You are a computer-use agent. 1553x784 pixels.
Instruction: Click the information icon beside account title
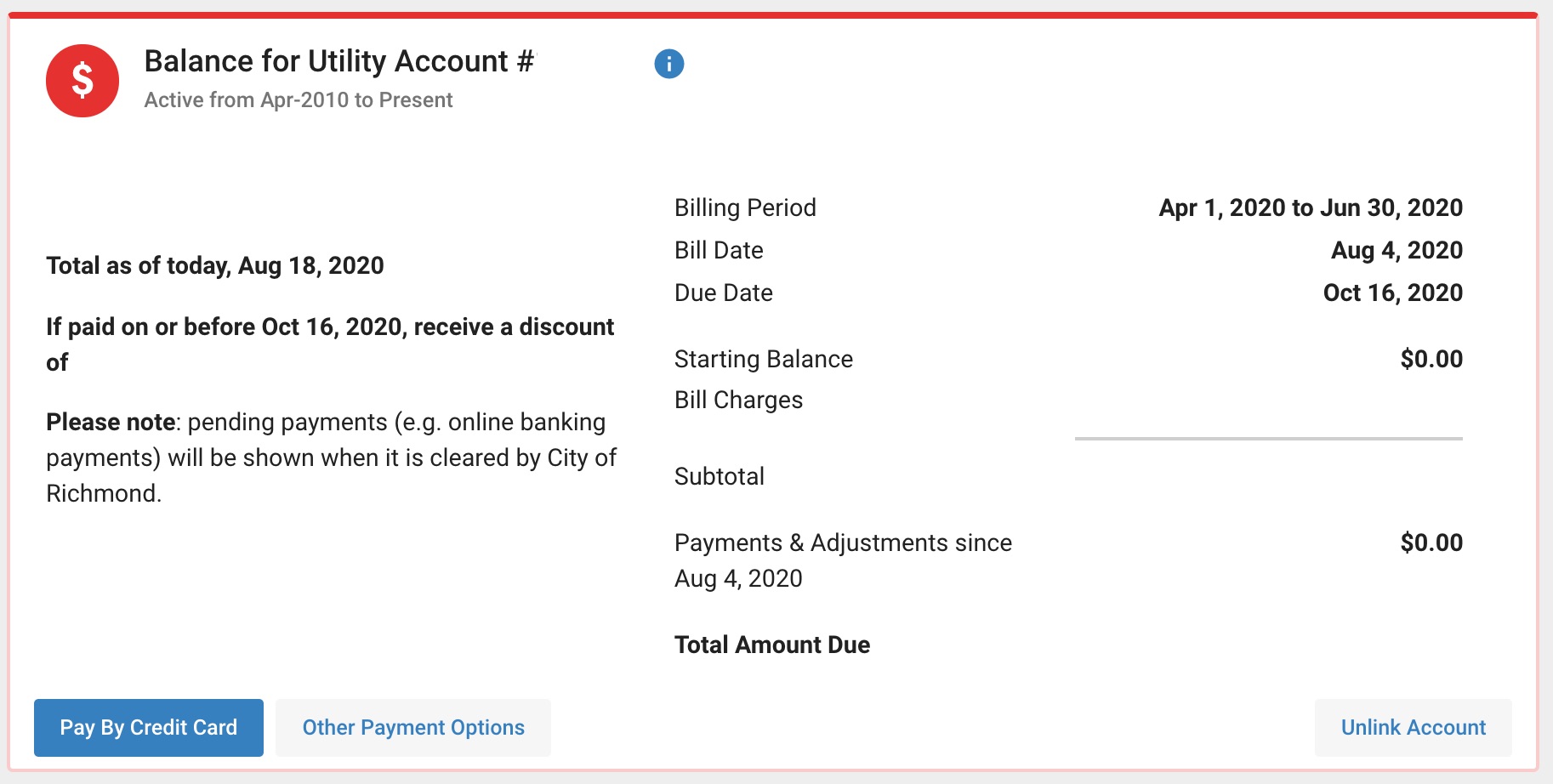tap(668, 63)
